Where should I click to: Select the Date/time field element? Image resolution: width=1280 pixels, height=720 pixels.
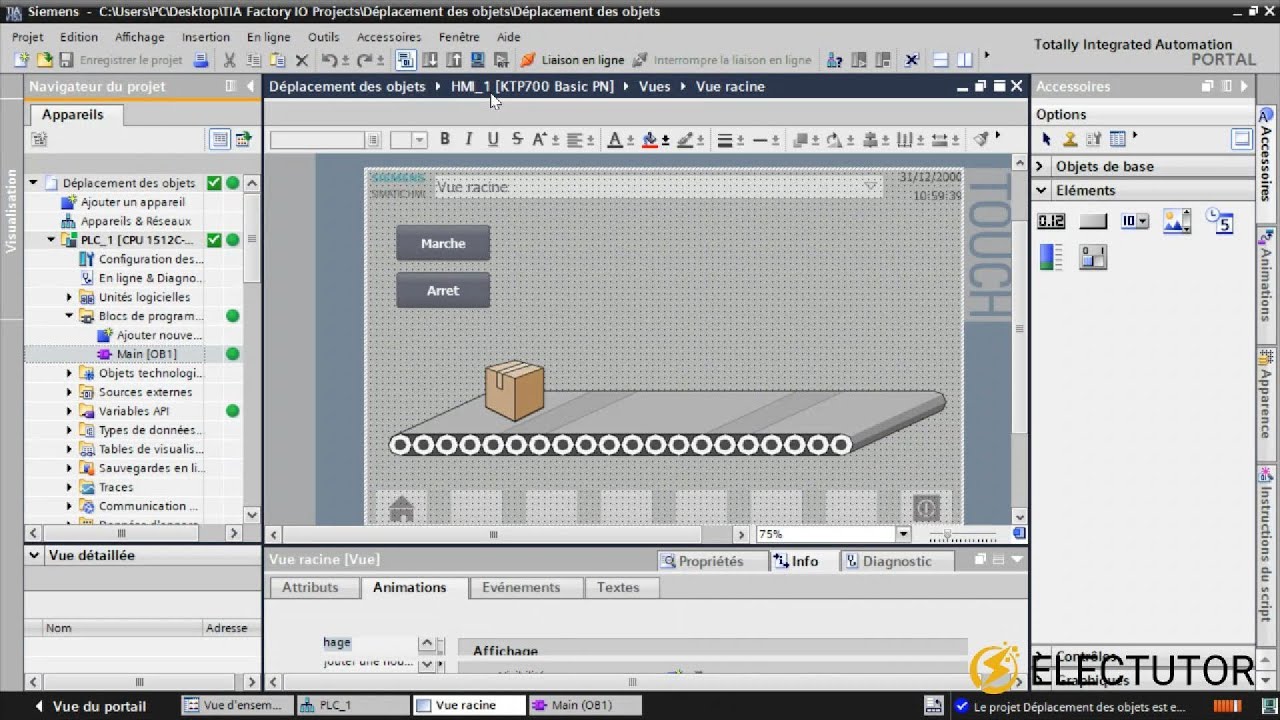pos(1219,221)
